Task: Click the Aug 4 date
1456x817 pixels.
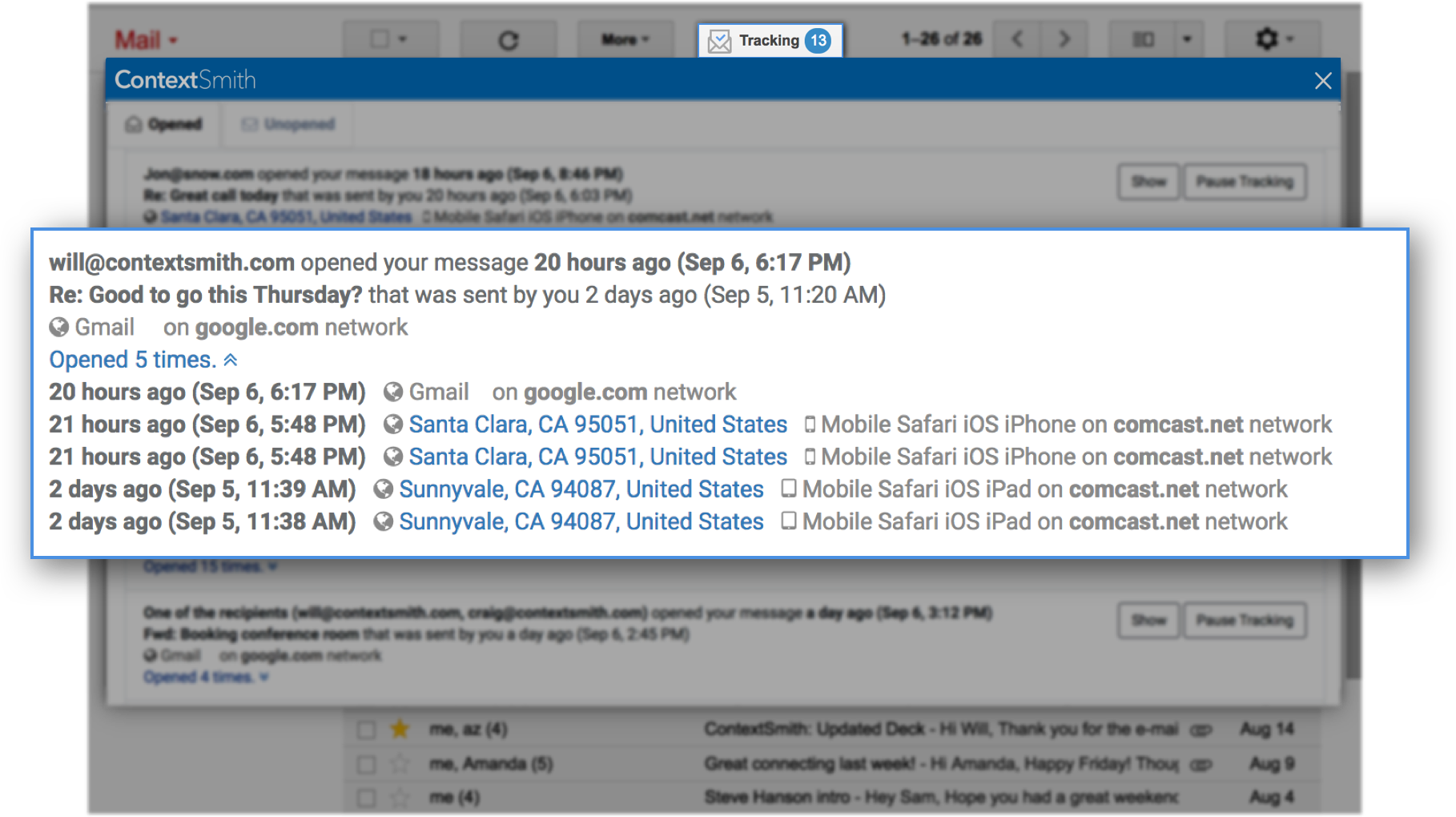Action: coord(1272,797)
